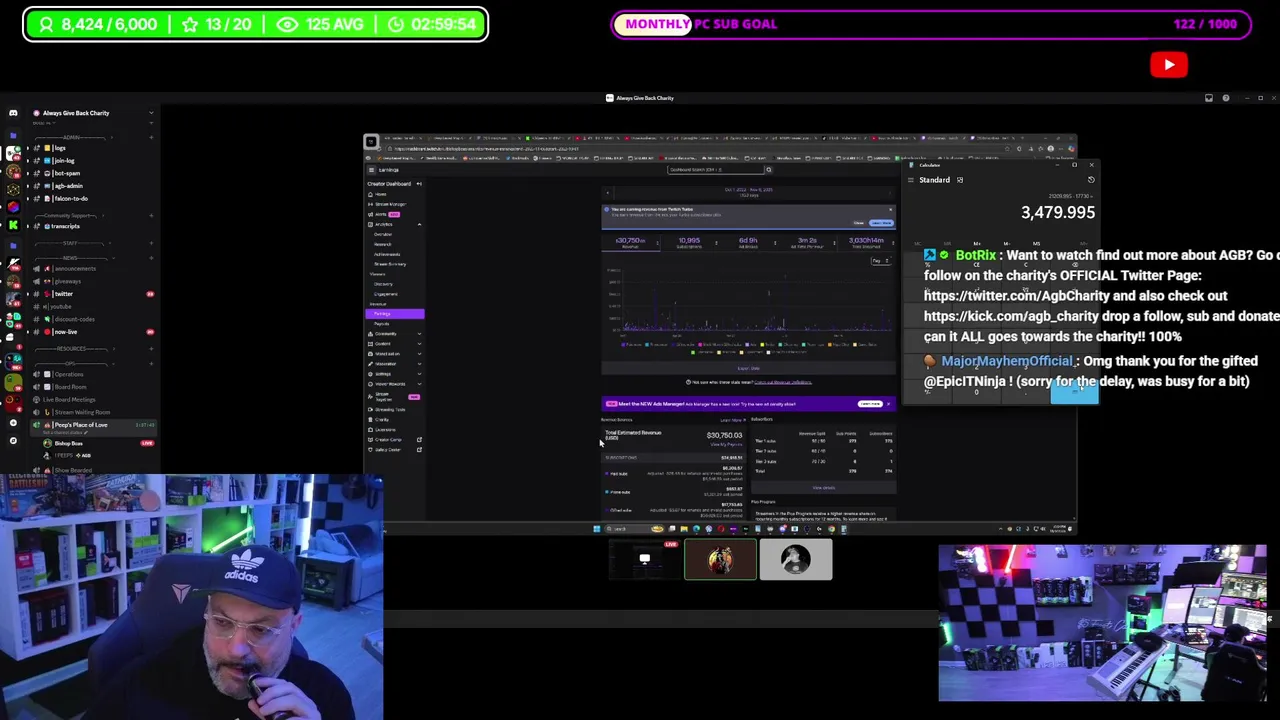1280x720 pixels.
Task: Create channel in RESOURCES category plus icon
Action: 151,349
